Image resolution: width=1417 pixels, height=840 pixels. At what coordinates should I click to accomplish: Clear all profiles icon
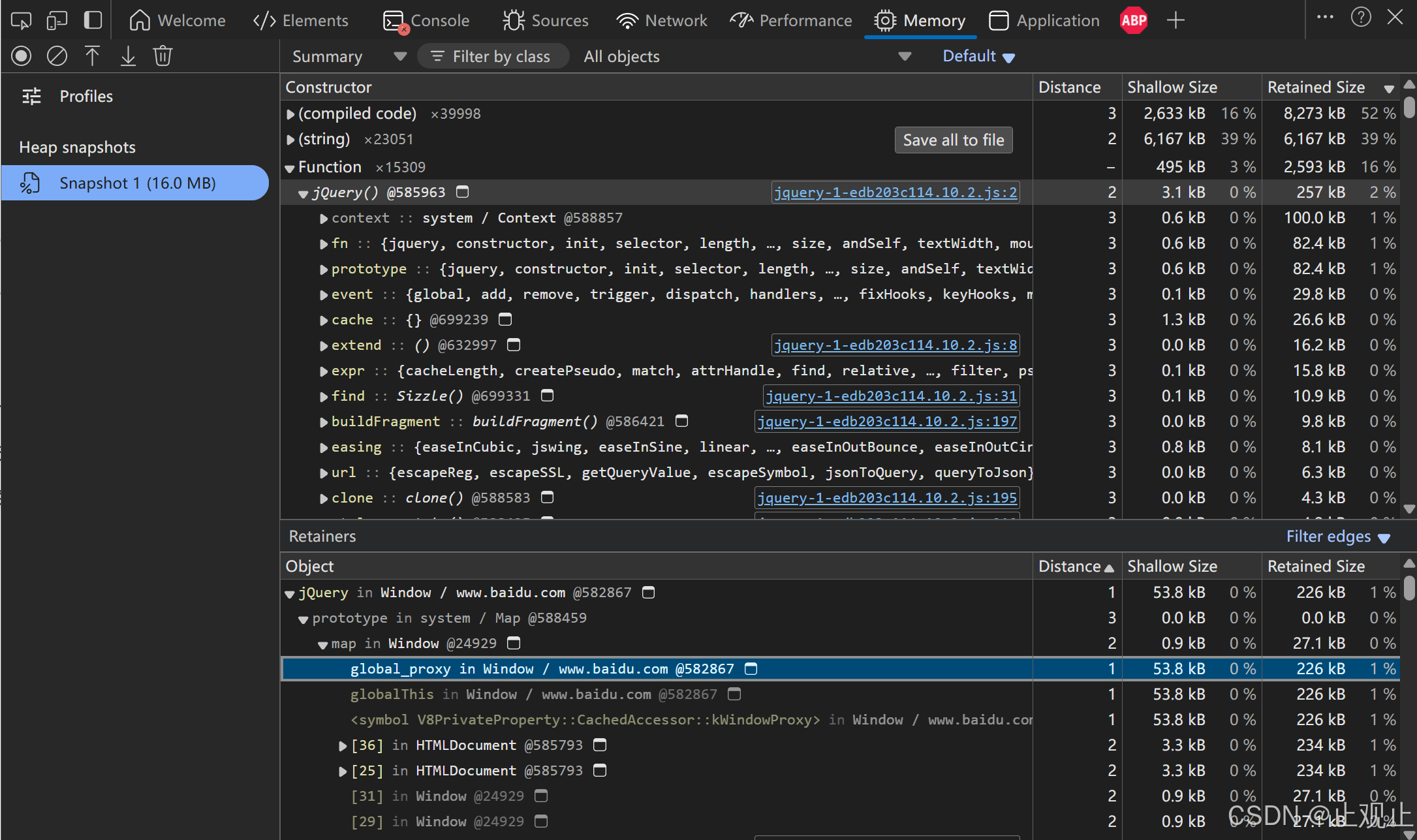57,56
